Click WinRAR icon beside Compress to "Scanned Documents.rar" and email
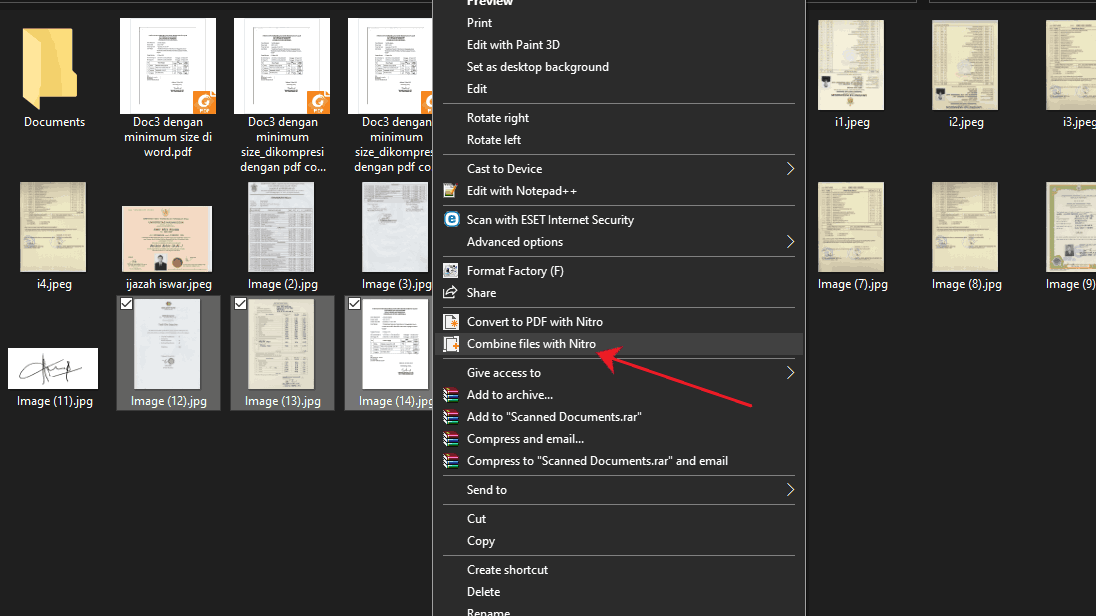The image size is (1096, 616). tap(451, 461)
